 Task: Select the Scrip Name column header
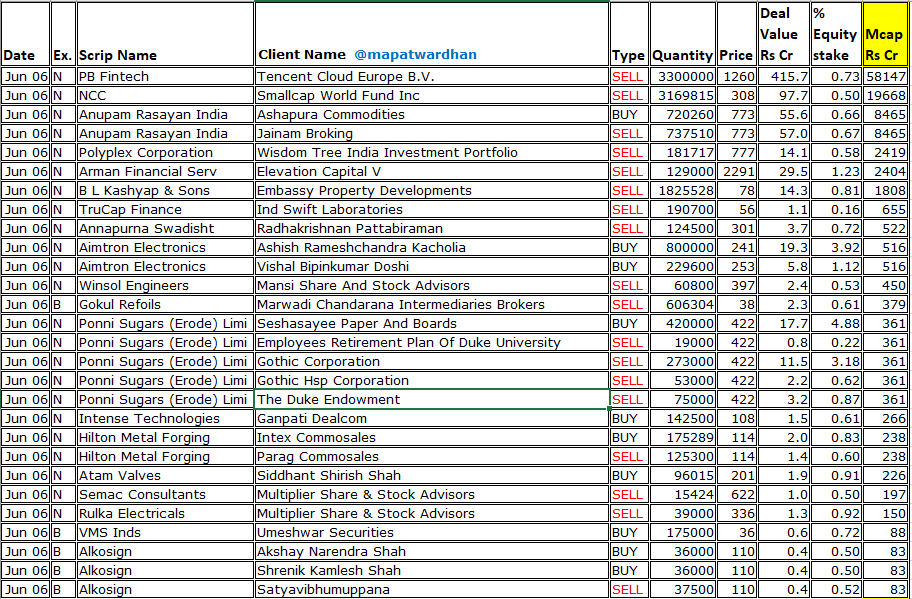click(165, 34)
